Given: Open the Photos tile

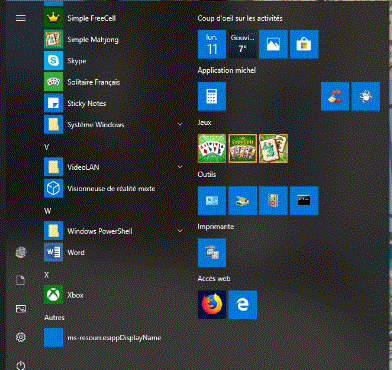Looking at the screenshot, I should (x=273, y=44).
